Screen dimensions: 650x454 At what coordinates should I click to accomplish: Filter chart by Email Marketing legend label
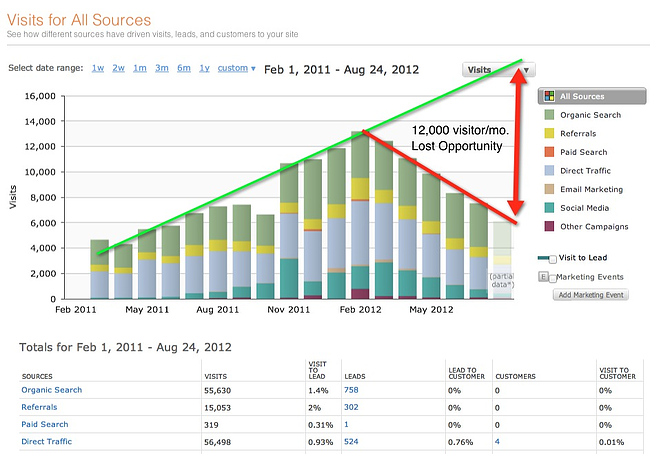pyautogui.click(x=592, y=189)
